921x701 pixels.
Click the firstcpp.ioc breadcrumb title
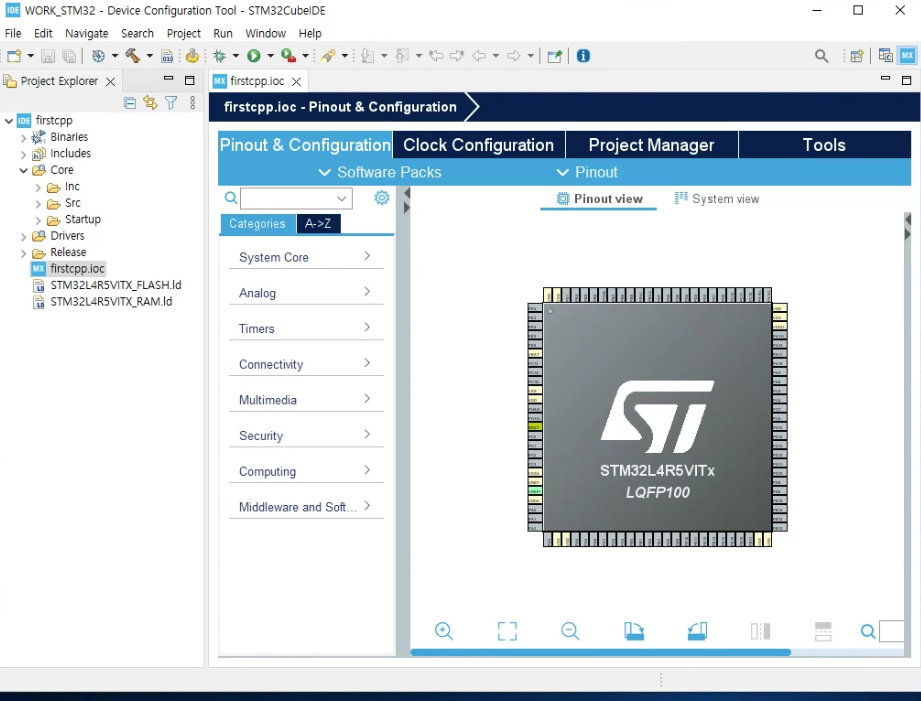coord(340,107)
